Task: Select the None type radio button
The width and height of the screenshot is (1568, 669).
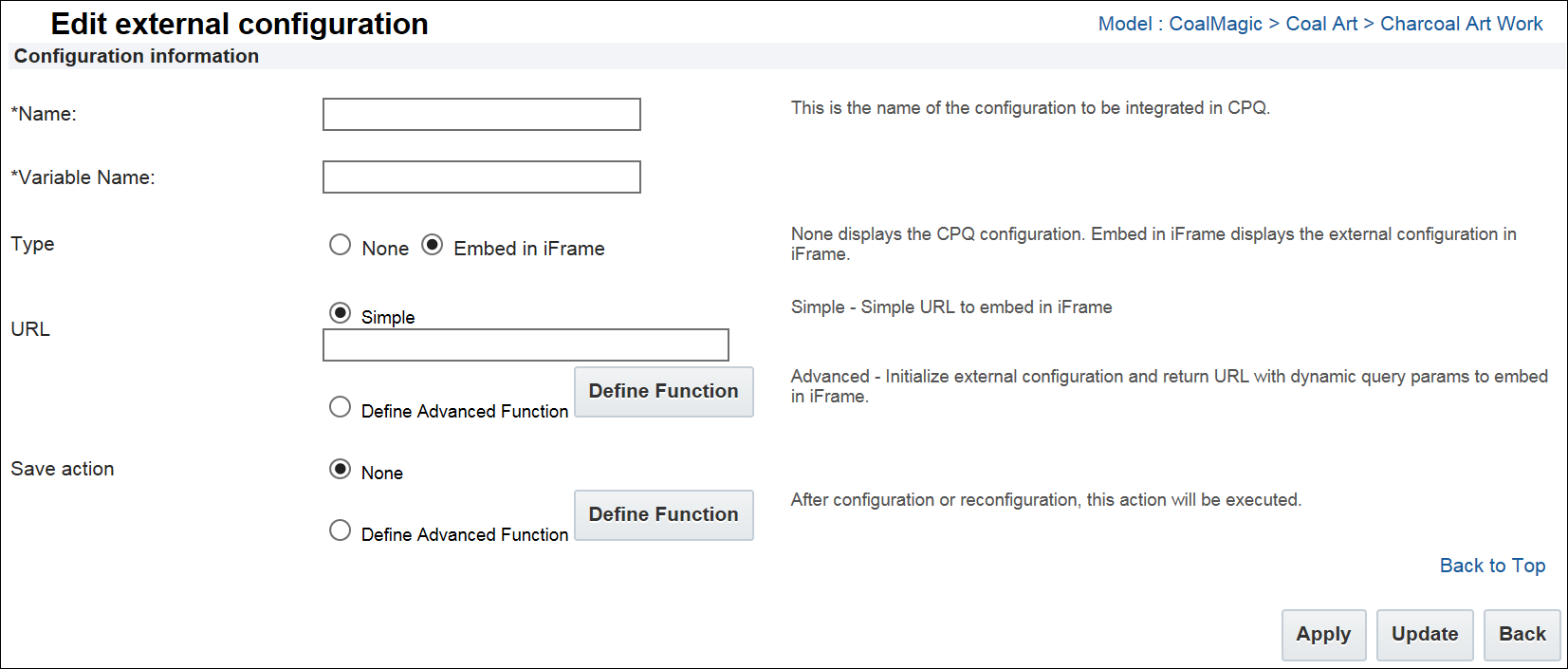Action: [x=340, y=245]
